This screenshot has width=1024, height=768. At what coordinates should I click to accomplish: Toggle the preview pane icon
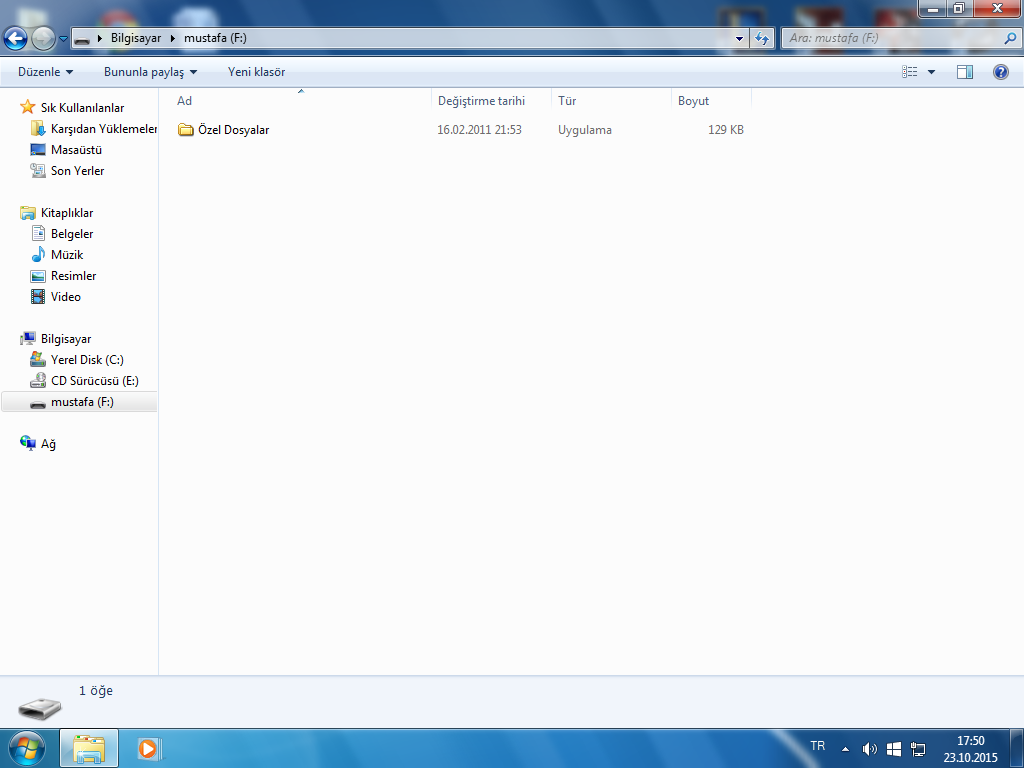click(x=965, y=72)
